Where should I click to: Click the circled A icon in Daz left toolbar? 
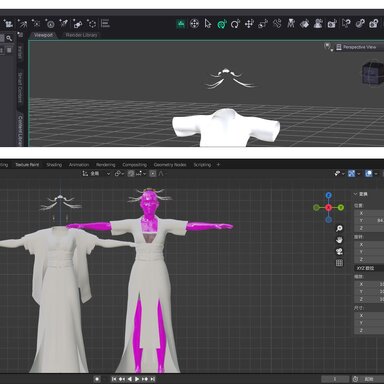click(50, 24)
